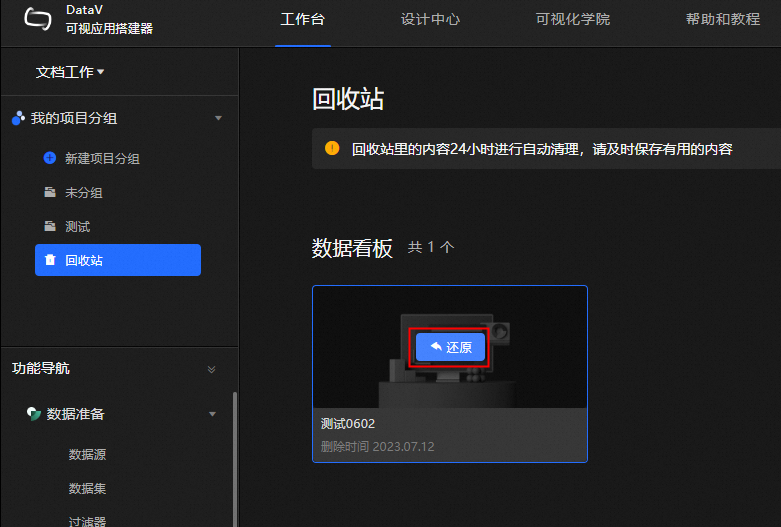Screen dimensions: 781x527
Task: Collapse the 功能导航 double chevron
Action: (x=211, y=369)
